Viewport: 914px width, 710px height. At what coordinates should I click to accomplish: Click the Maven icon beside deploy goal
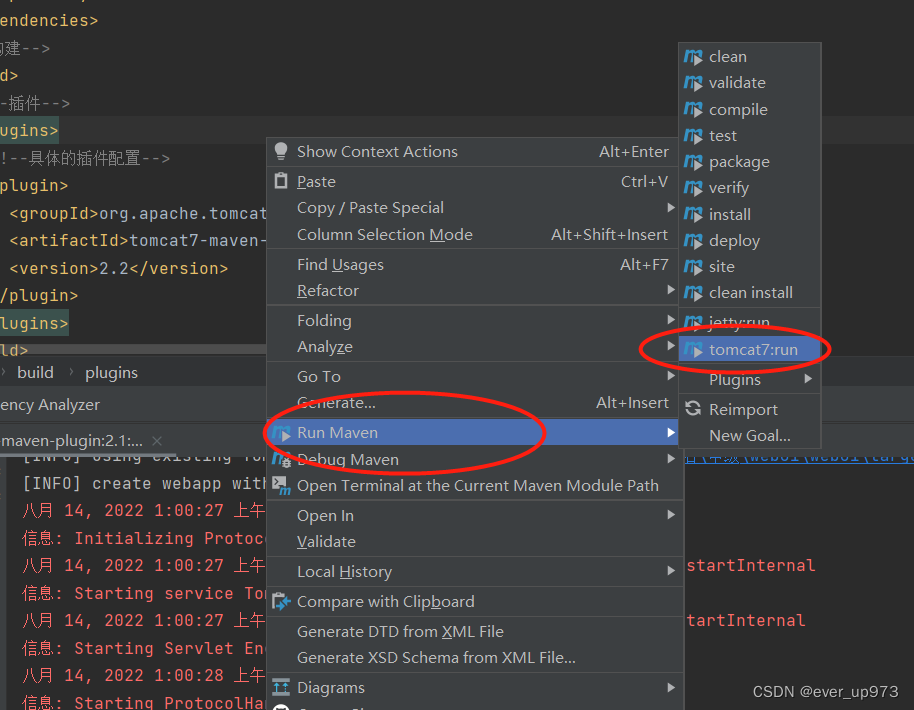point(693,241)
